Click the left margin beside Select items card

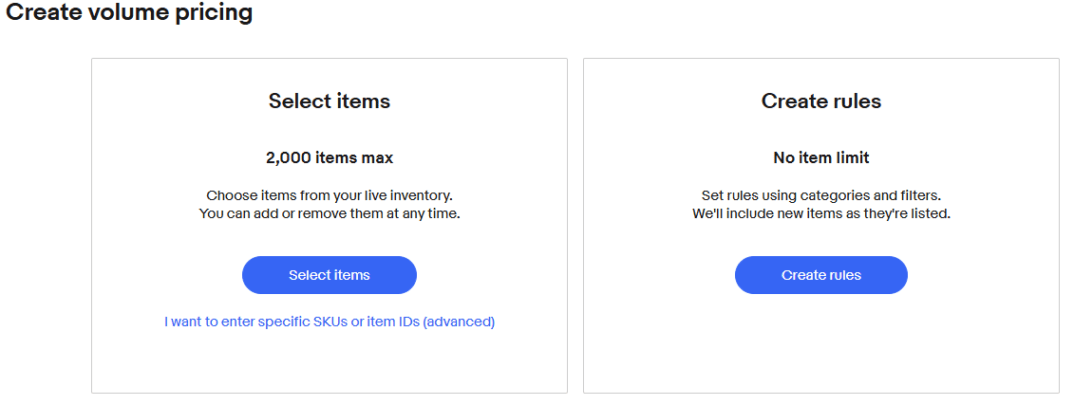tap(45, 225)
